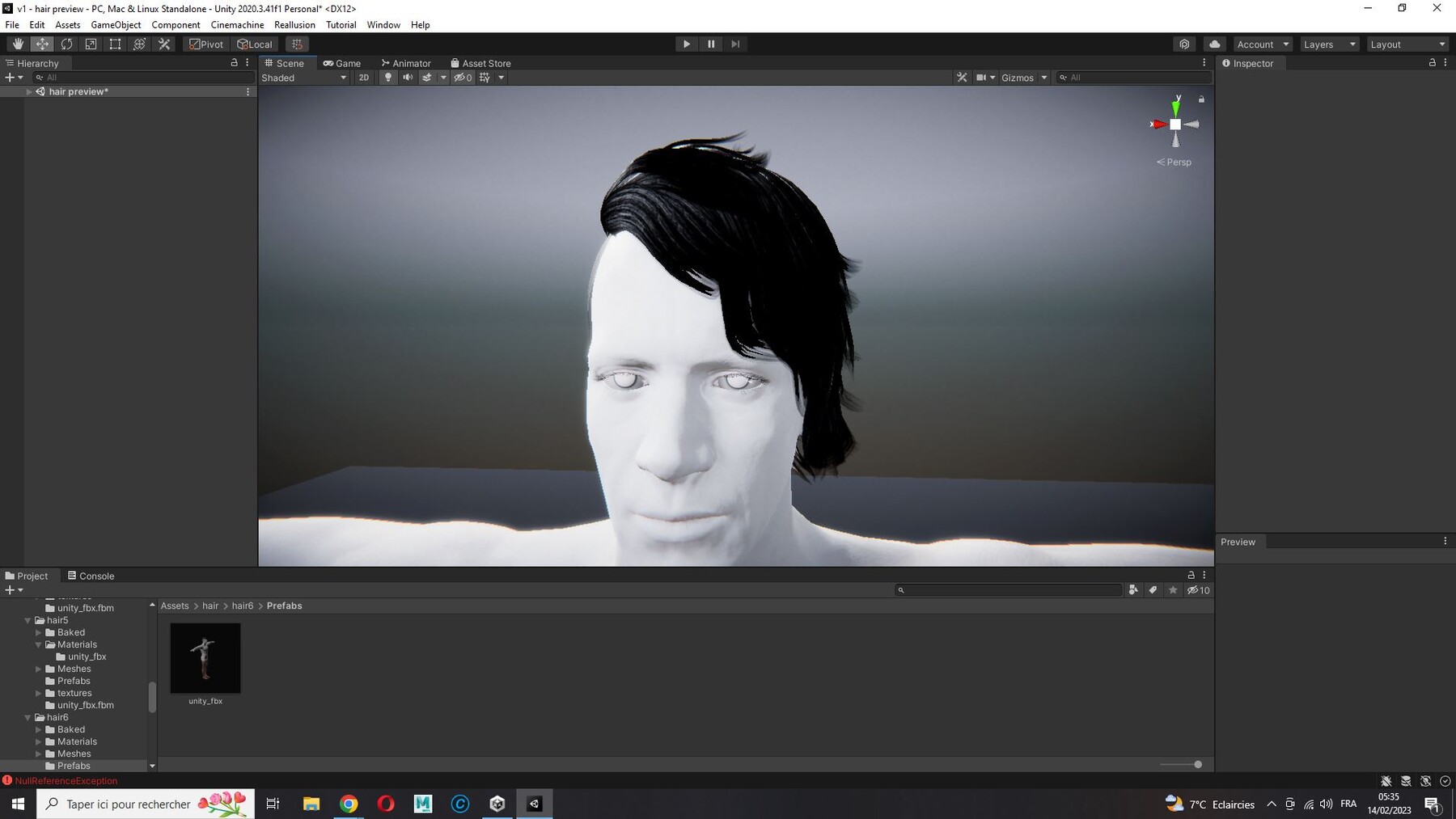Lock the Hierarchy panel
1456x819 pixels.
point(235,62)
